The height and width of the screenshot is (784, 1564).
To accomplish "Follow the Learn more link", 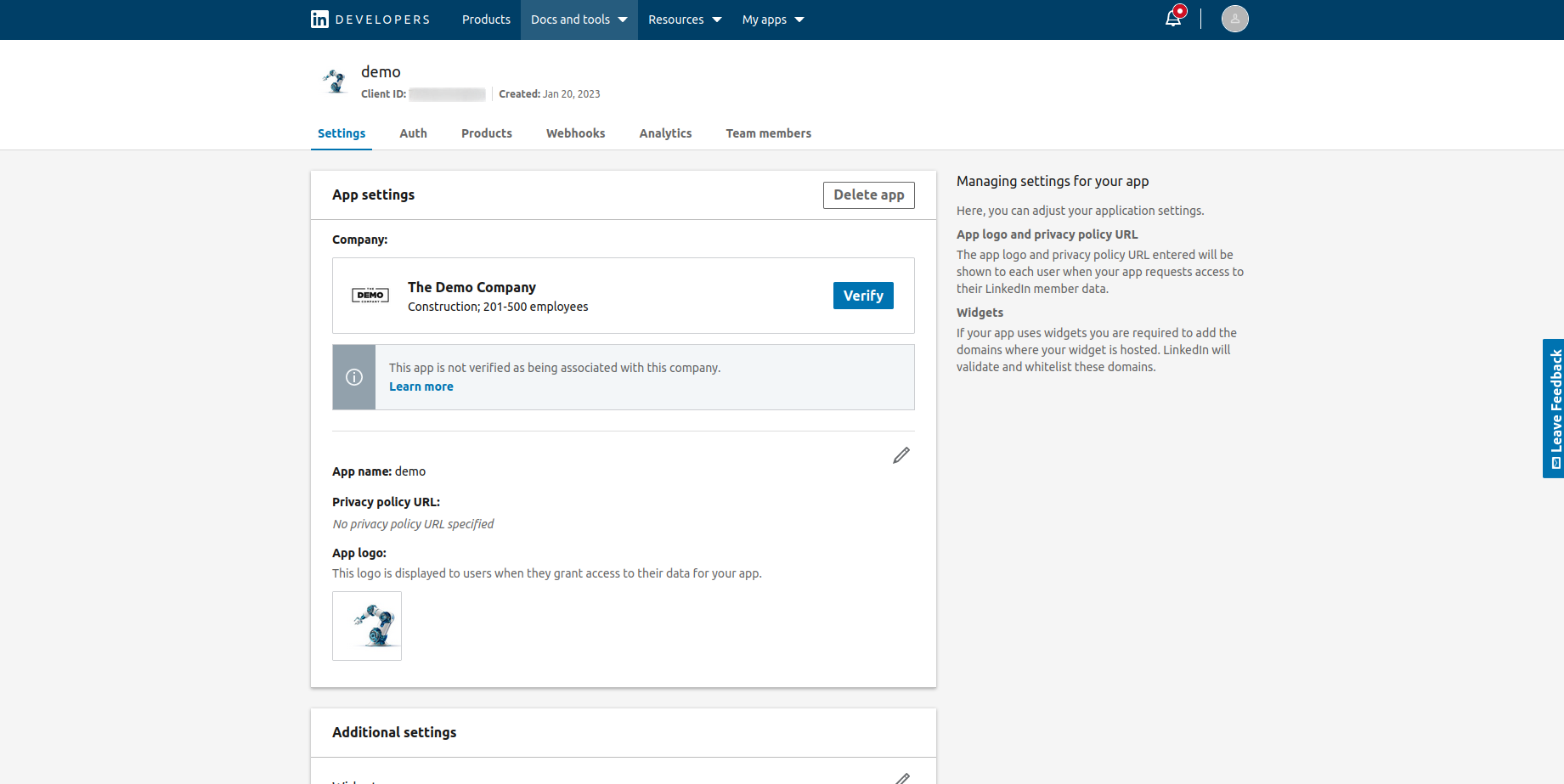I will [421, 386].
